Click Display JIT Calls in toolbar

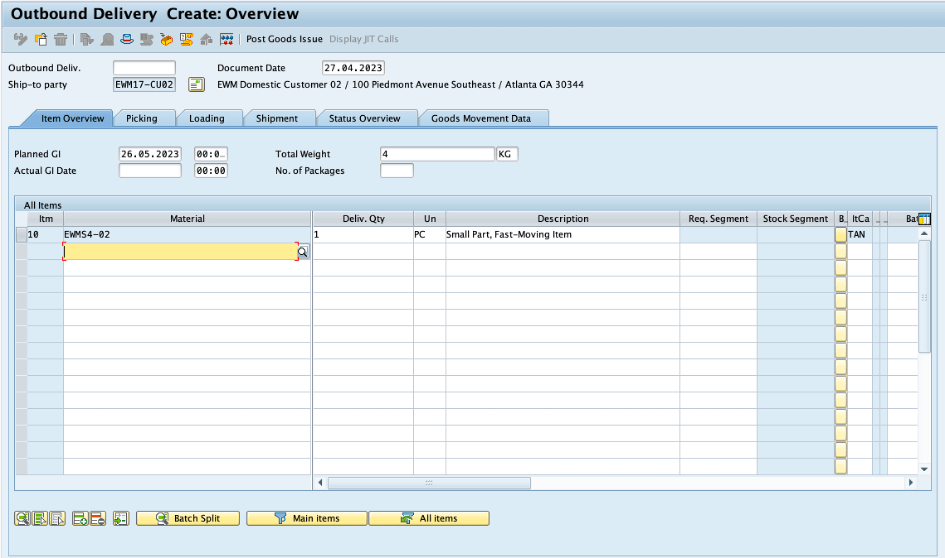(363, 39)
